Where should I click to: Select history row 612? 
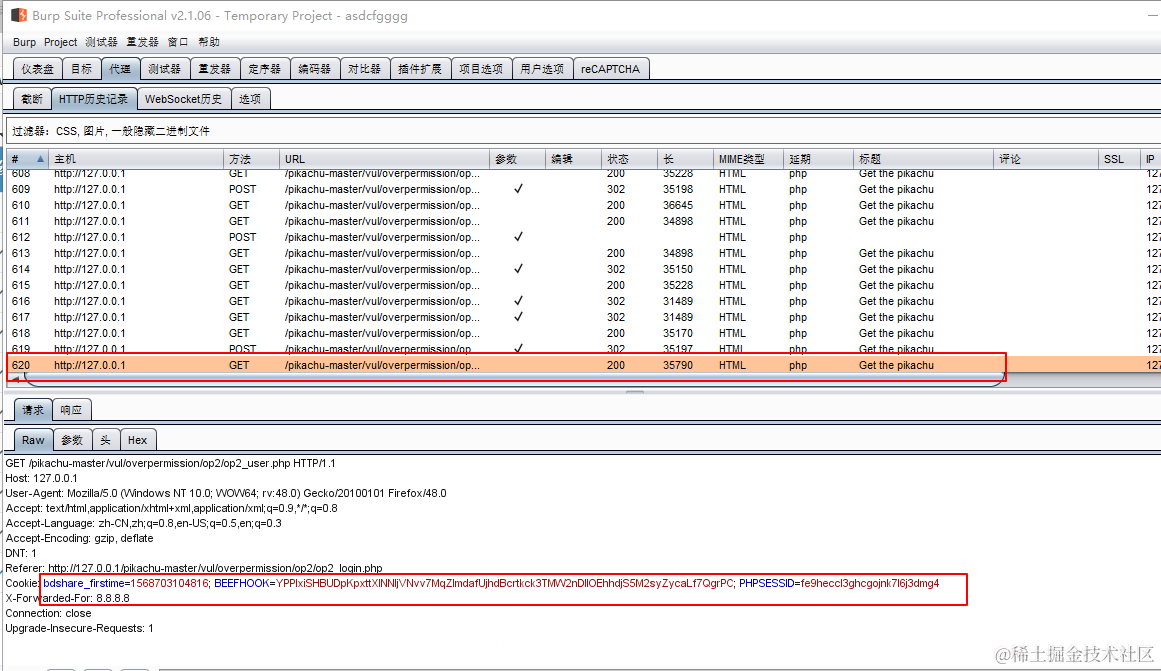click(583, 238)
